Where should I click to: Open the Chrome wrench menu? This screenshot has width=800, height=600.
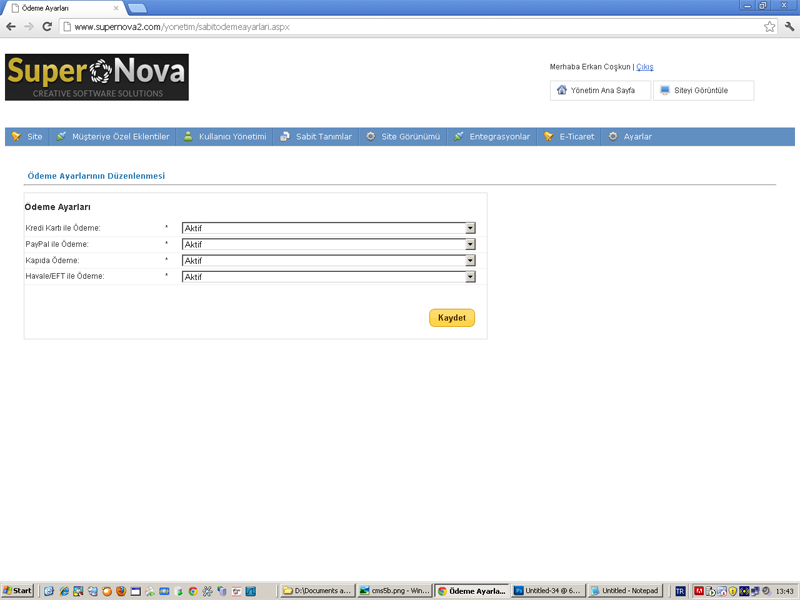tap(789, 27)
